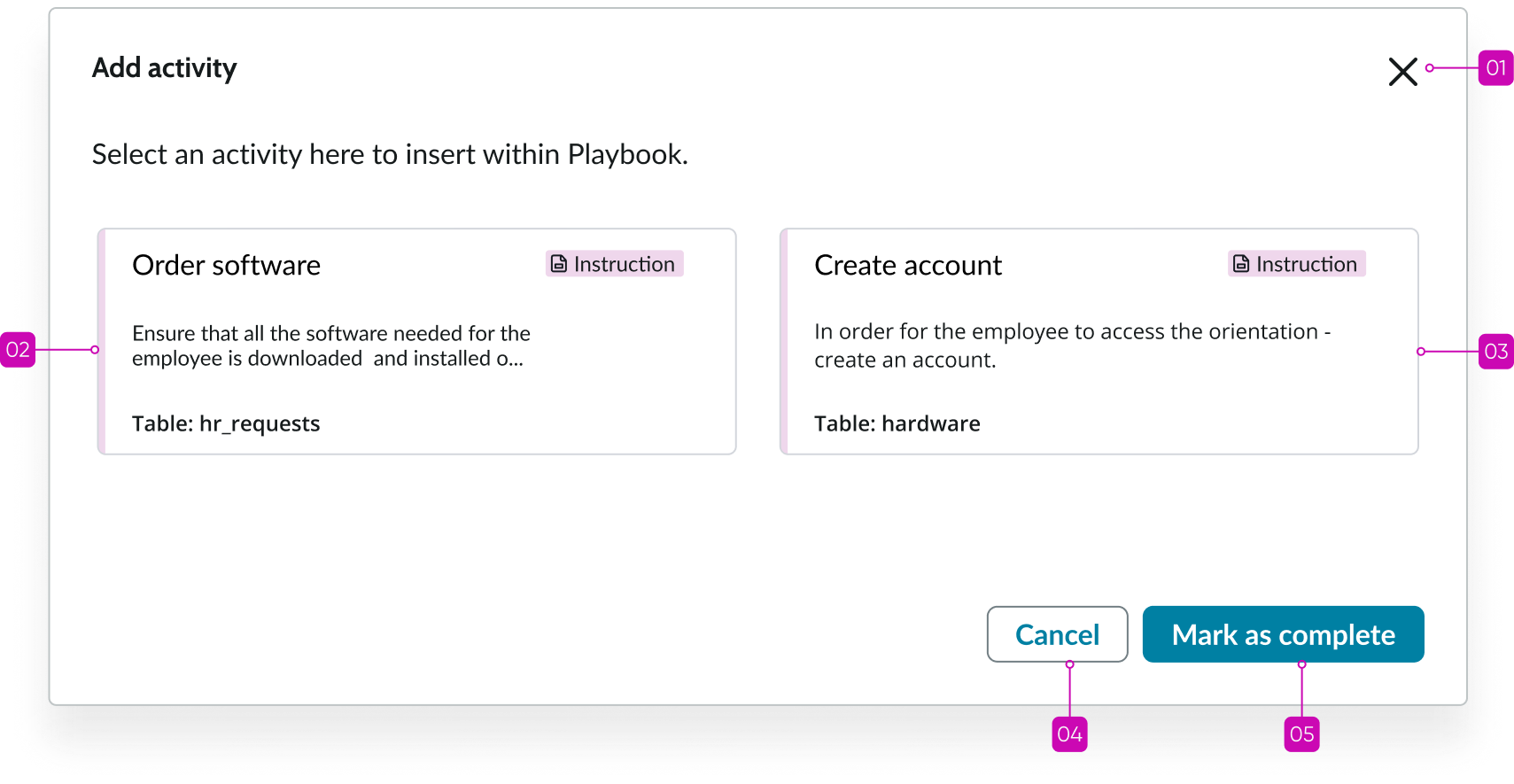Click the Instruction document icon on Order software card
Screen dimensions: 1514x784
coord(557,262)
